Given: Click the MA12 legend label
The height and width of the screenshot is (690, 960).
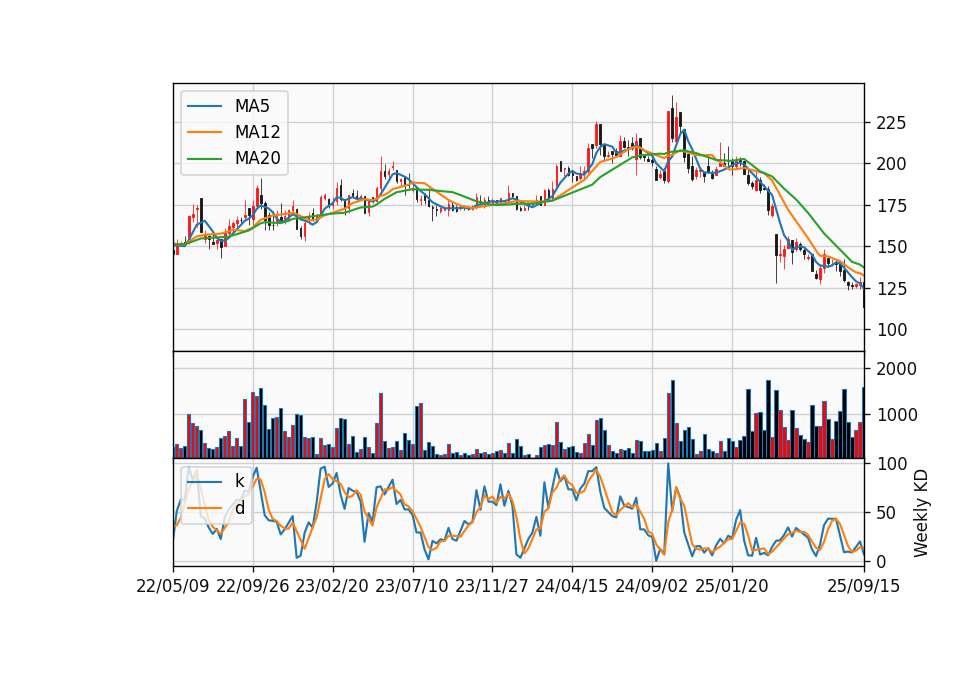Looking at the screenshot, I should click(x=258, y=132).
